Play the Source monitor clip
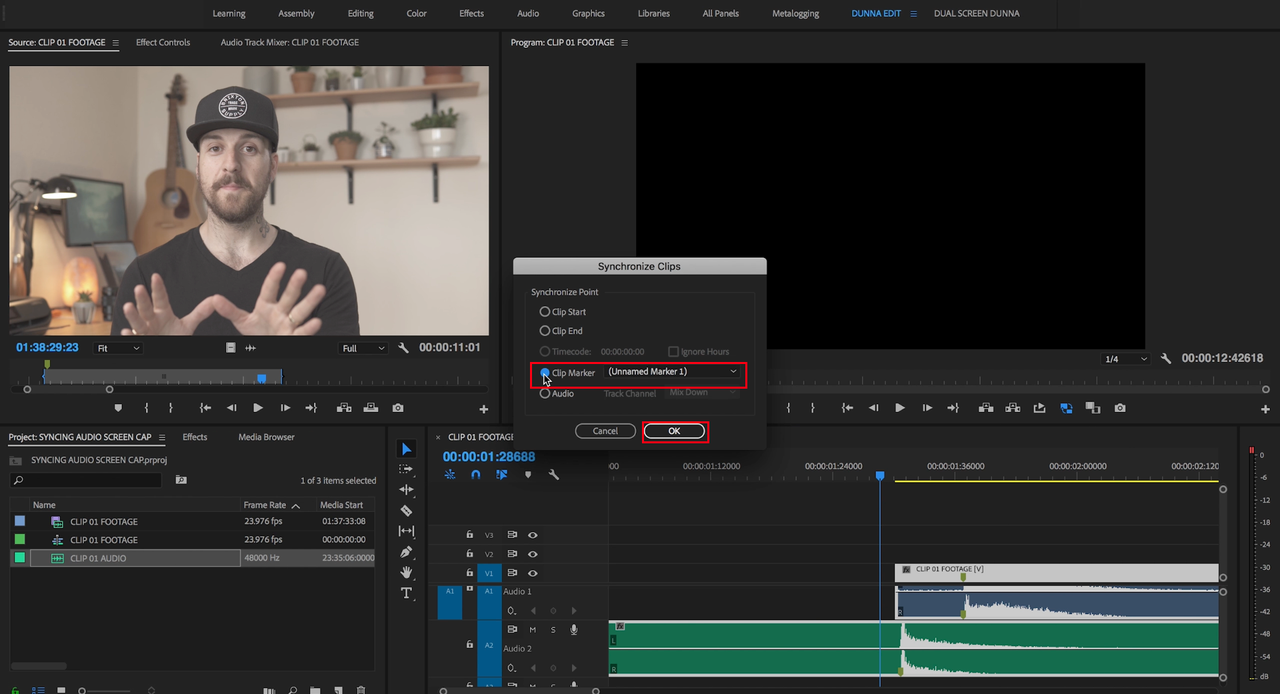 258,408
